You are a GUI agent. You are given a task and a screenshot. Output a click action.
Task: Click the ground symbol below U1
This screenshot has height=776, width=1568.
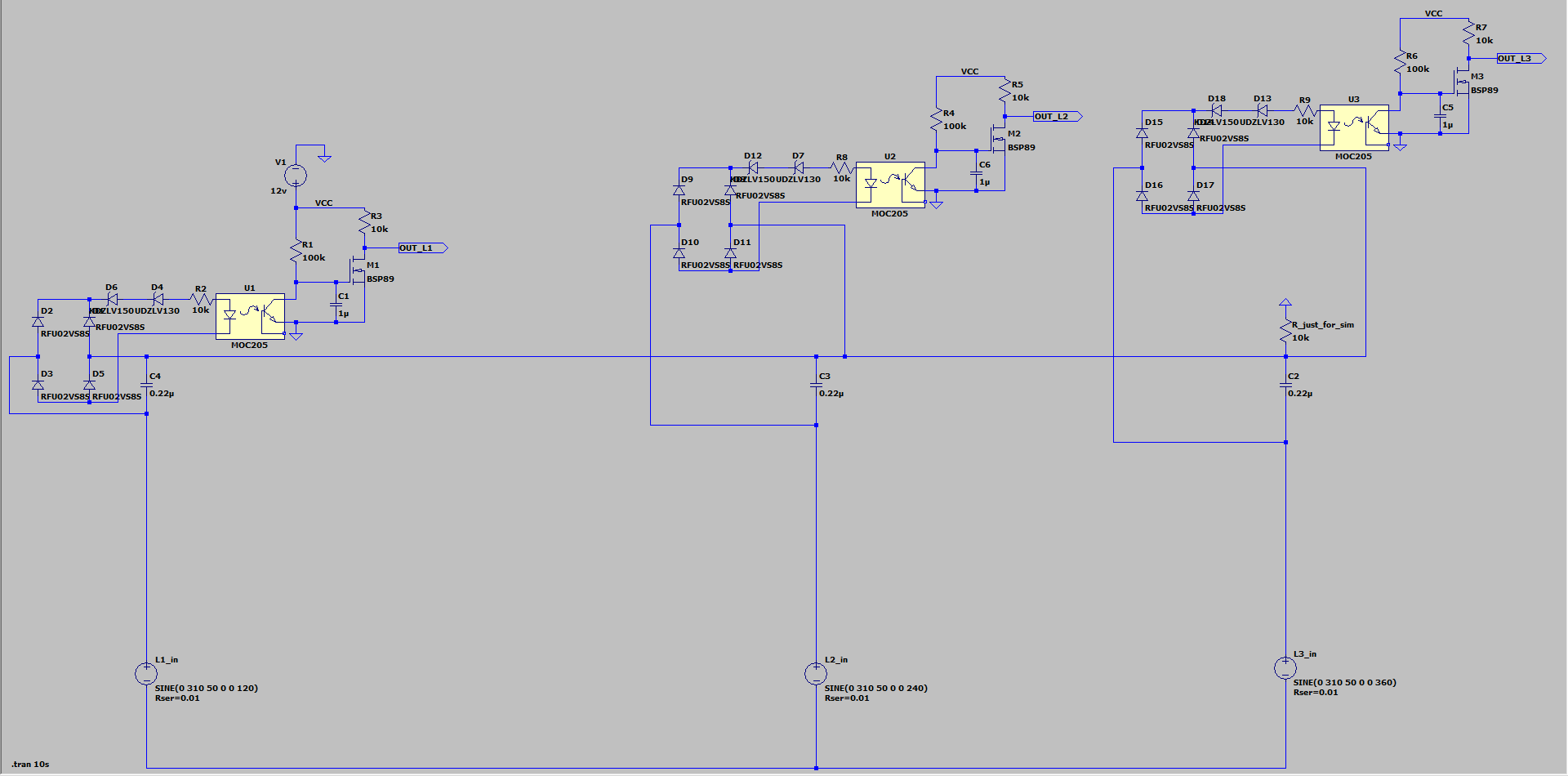(296, 335)
